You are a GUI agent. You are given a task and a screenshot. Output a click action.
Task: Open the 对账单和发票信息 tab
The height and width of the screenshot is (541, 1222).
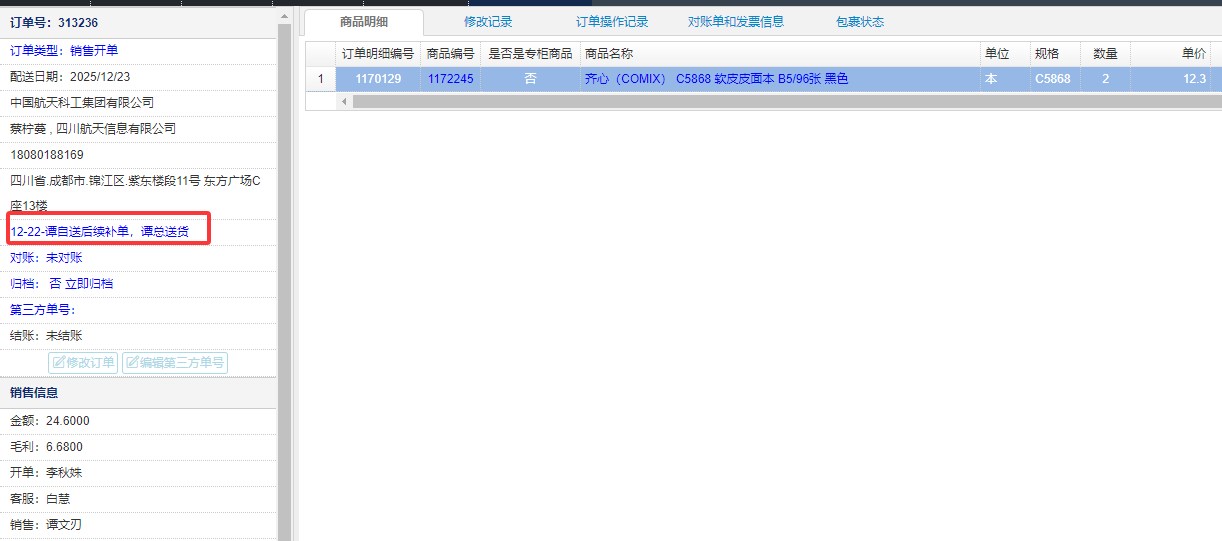point(736,22)
